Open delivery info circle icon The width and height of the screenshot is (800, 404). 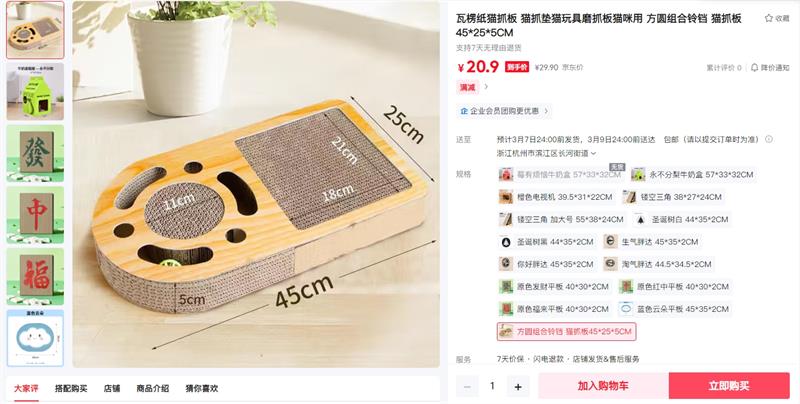(x=769, y=139)
